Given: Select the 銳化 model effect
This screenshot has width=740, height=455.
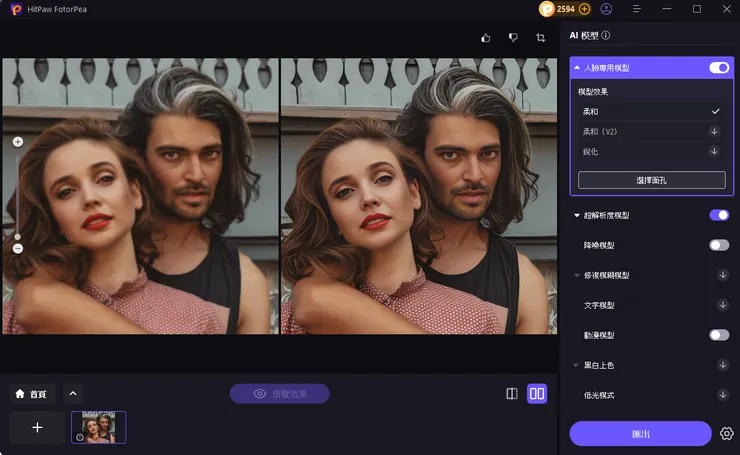Looking at the screenshot, I should pos(652,151).
